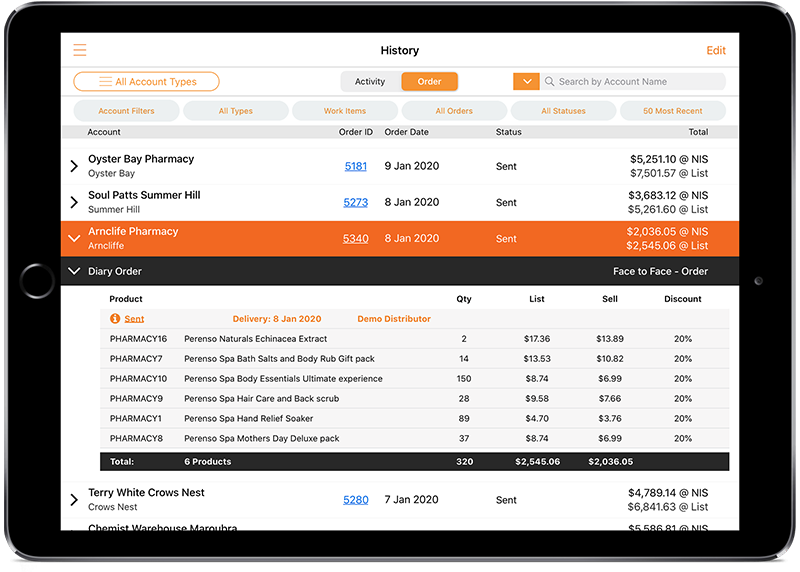Switch to the Activity view
This screenshot has width=800, height=572.
point(370,82)
